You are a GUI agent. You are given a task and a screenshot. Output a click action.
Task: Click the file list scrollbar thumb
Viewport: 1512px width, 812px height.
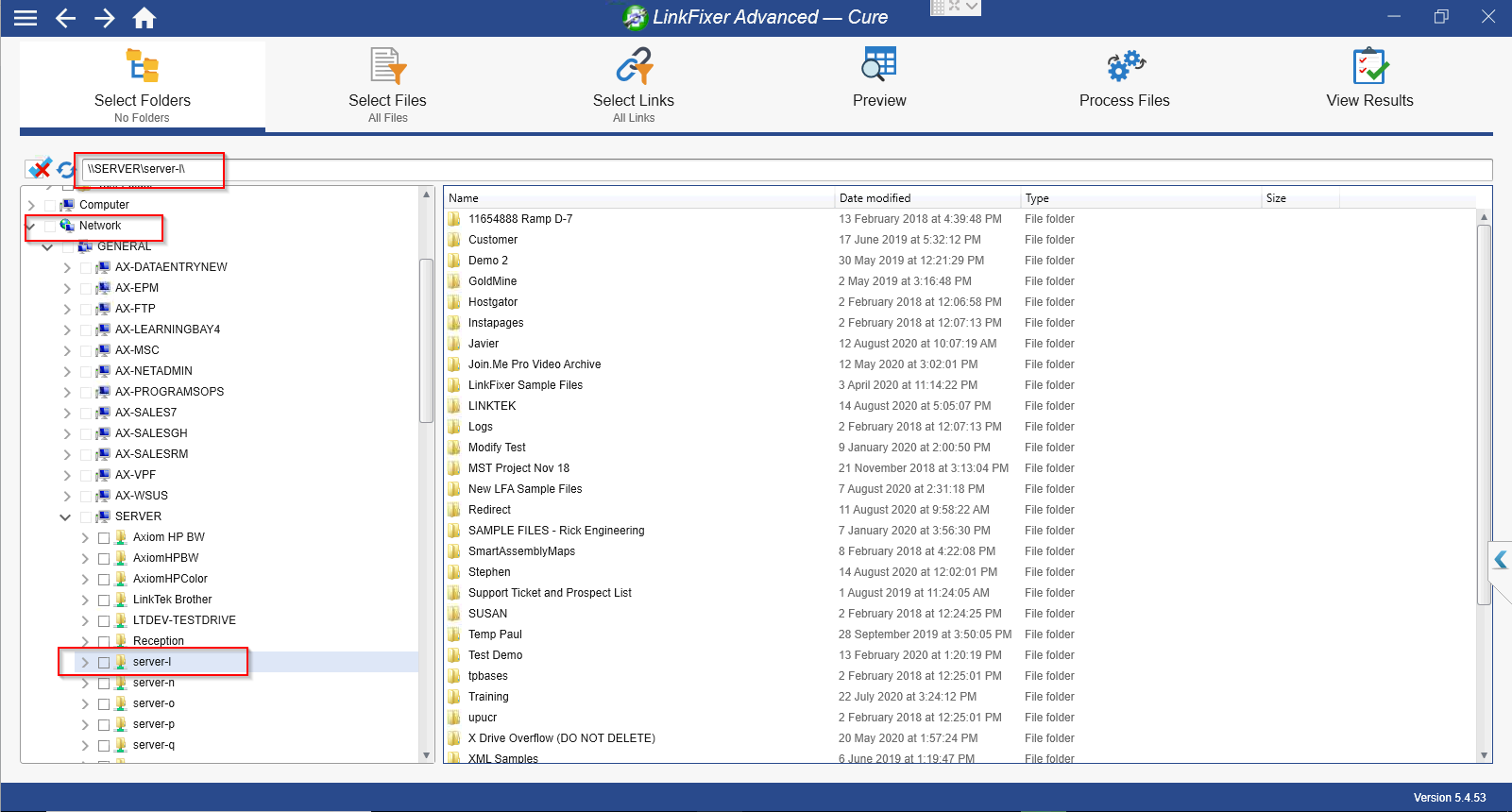1484,415
